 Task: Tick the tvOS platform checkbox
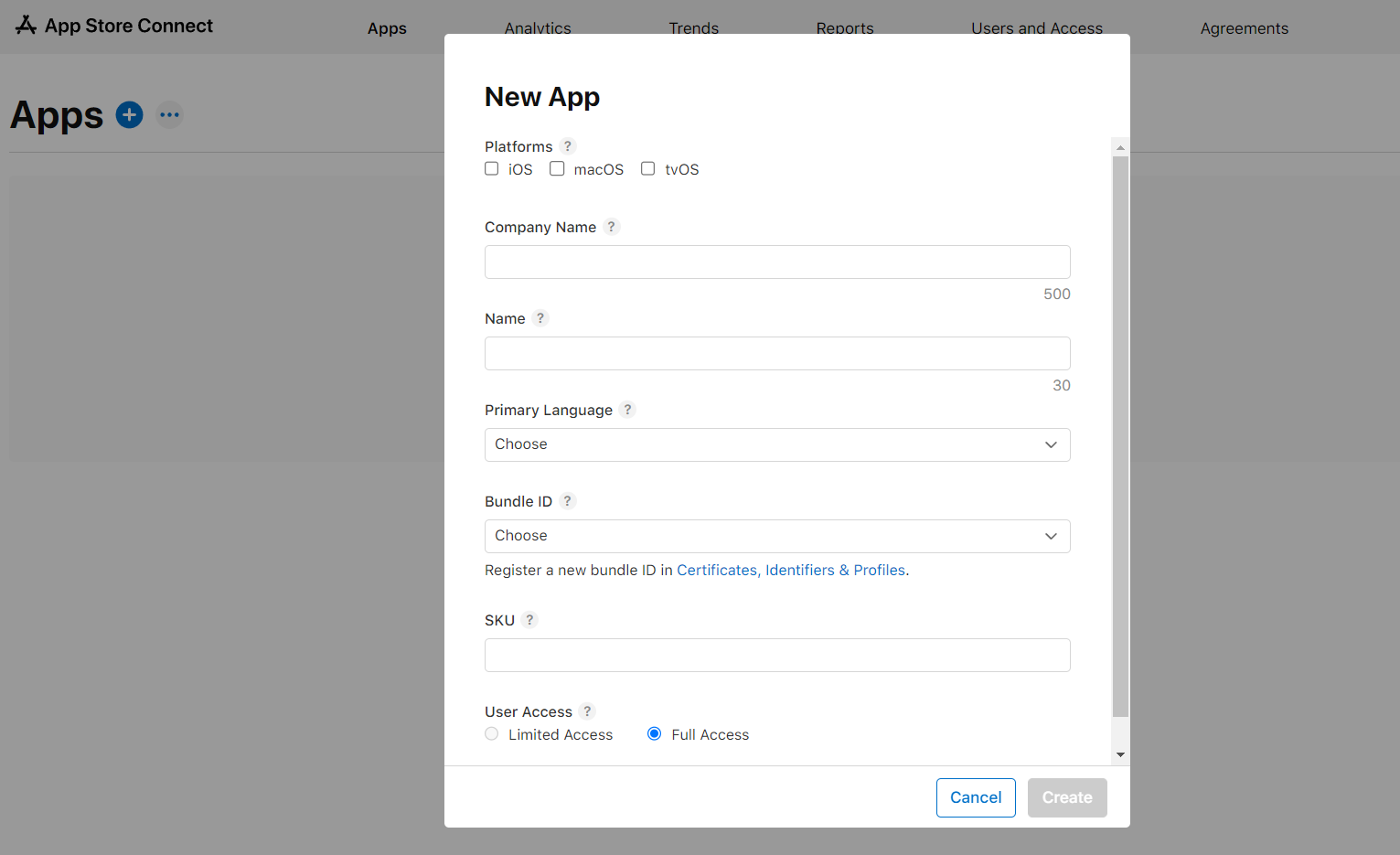point(648,168)
